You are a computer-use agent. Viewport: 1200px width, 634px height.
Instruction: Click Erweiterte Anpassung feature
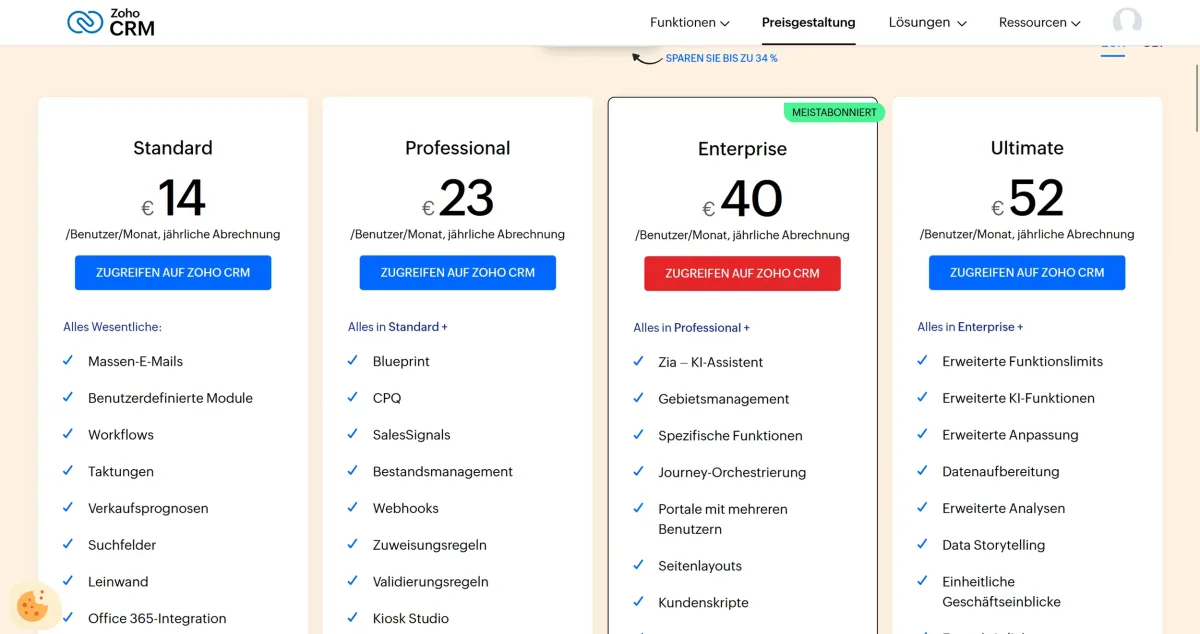coord(1010,435)
